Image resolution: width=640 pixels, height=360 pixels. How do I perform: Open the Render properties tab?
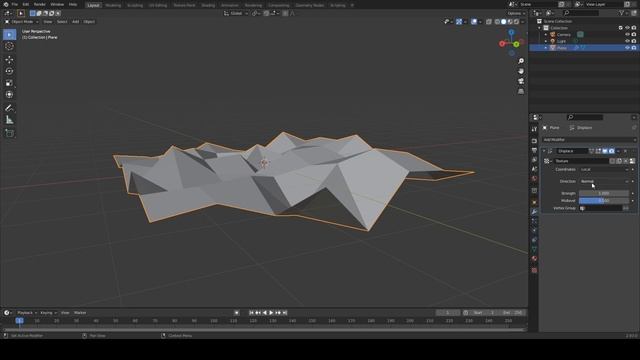[x=534, y=141]
